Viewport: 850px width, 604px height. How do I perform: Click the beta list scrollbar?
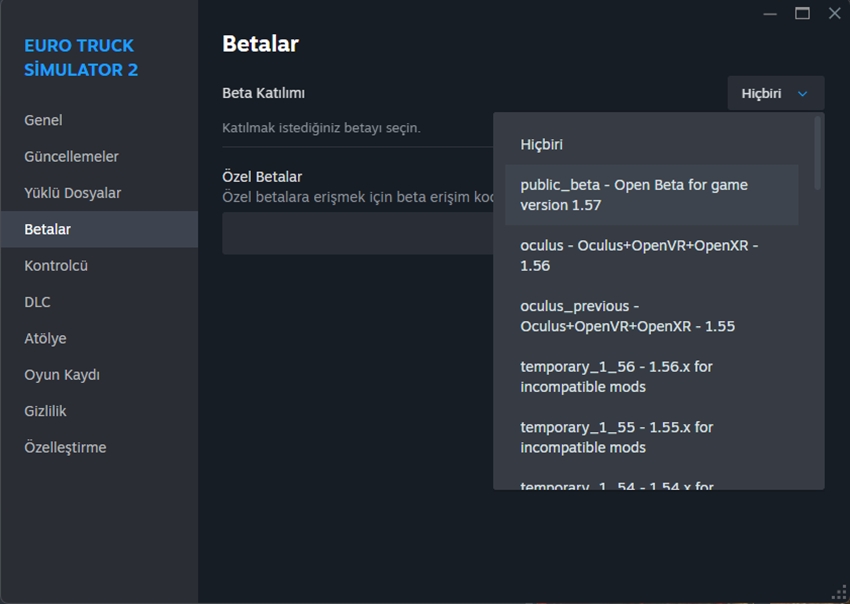tap(818, 152)
